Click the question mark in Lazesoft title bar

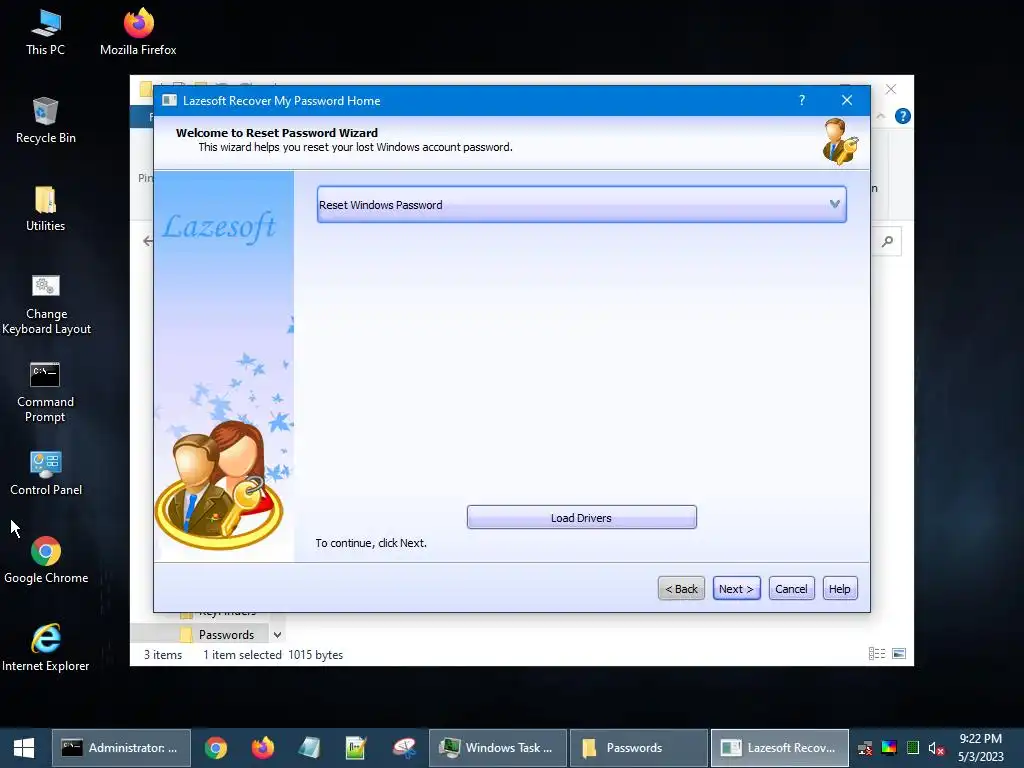pyautogui.click(x=802, y=100)
